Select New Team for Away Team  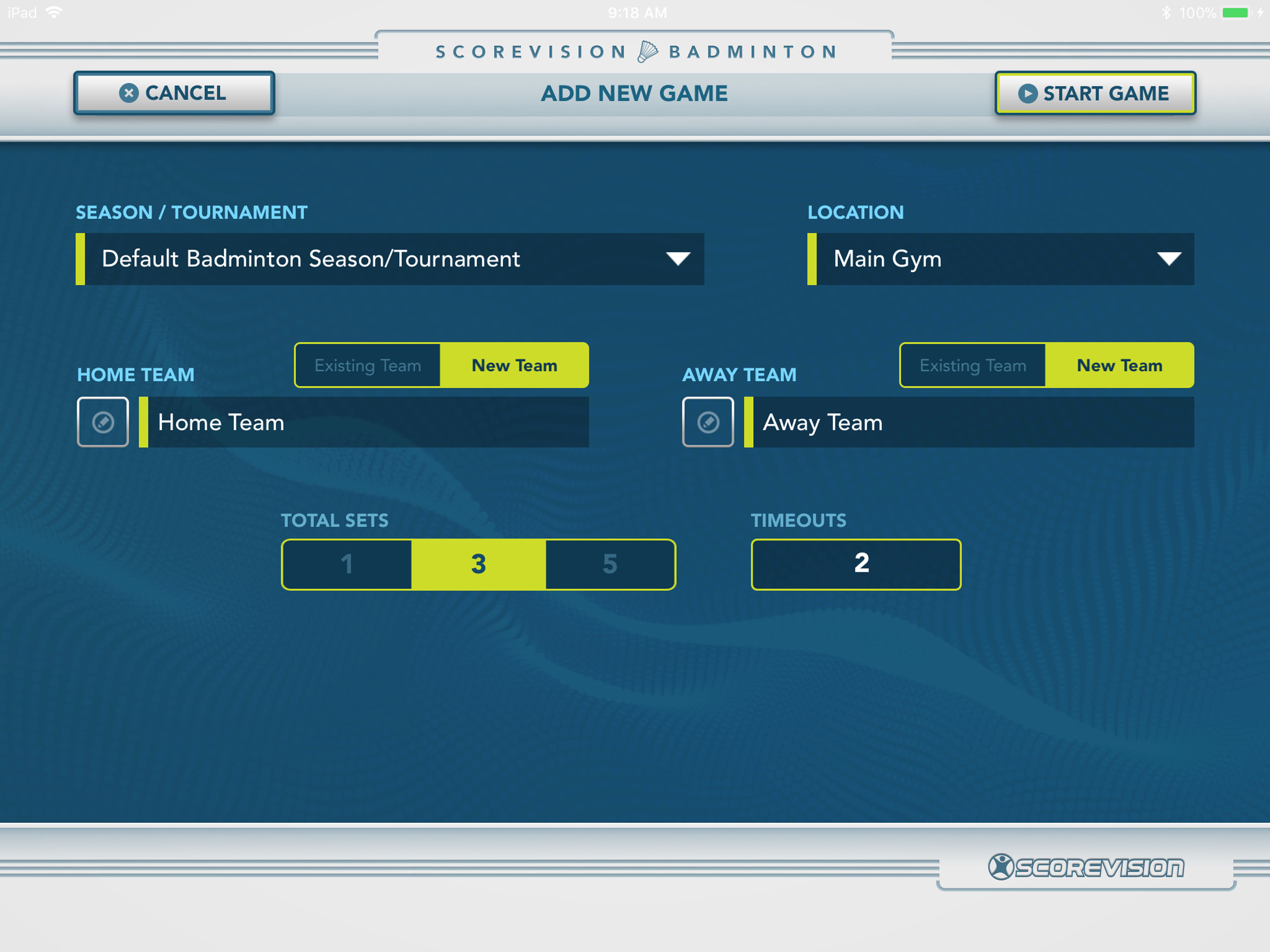coord(1119,365)
